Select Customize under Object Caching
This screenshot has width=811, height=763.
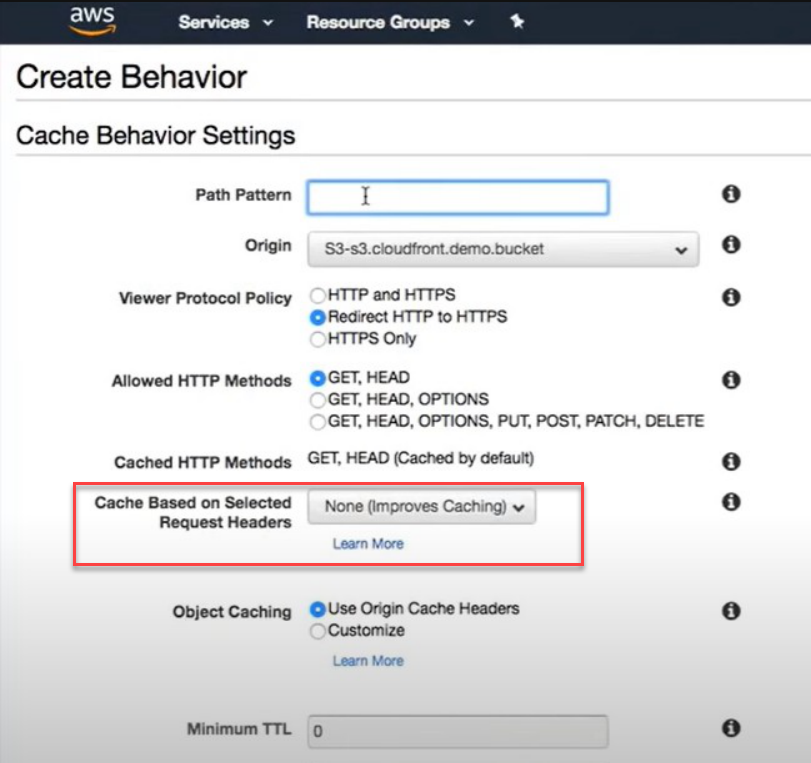tap(318, 631)
